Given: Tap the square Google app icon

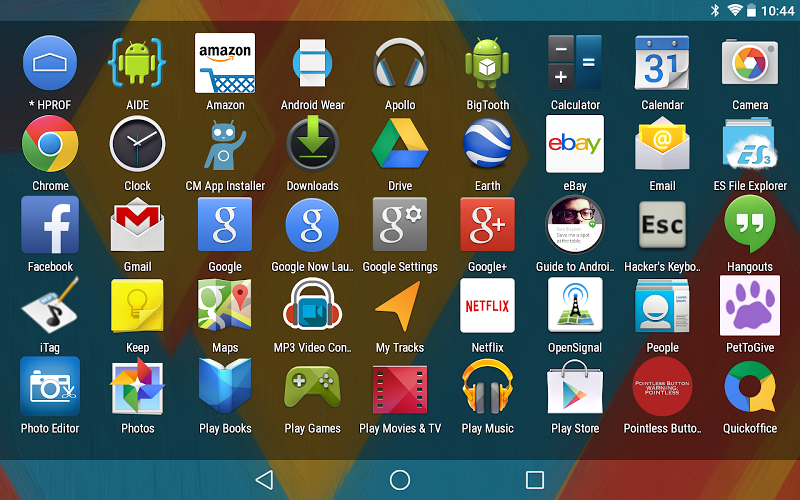Looking at the screenshot, I should pyautogui.click(x=225, y=224).
